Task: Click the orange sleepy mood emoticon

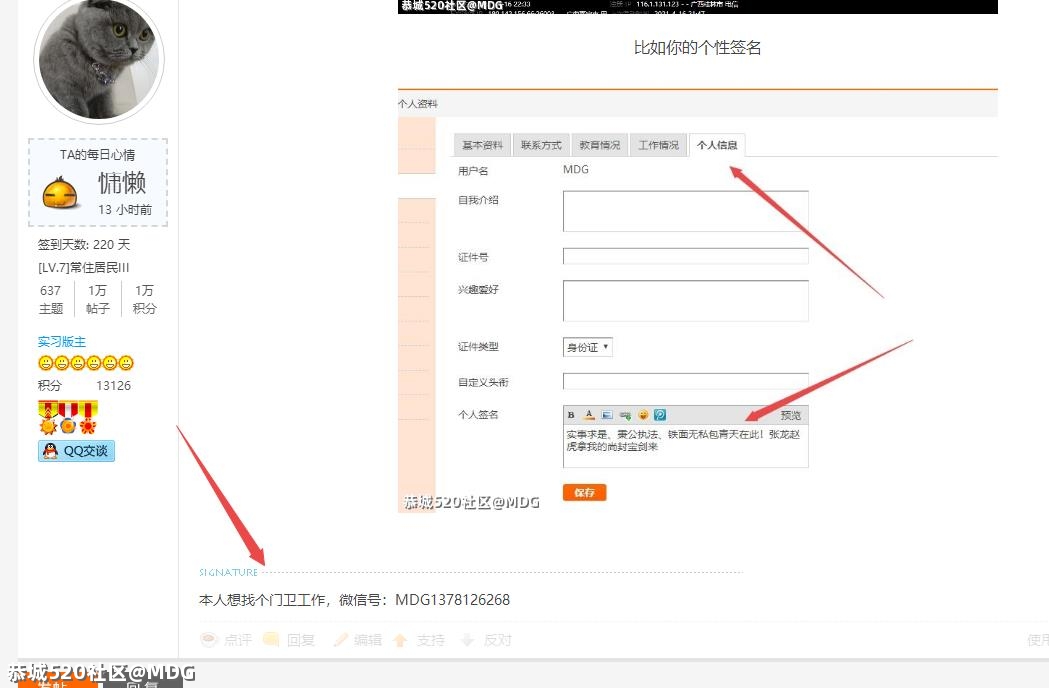Action: (60, 193)
